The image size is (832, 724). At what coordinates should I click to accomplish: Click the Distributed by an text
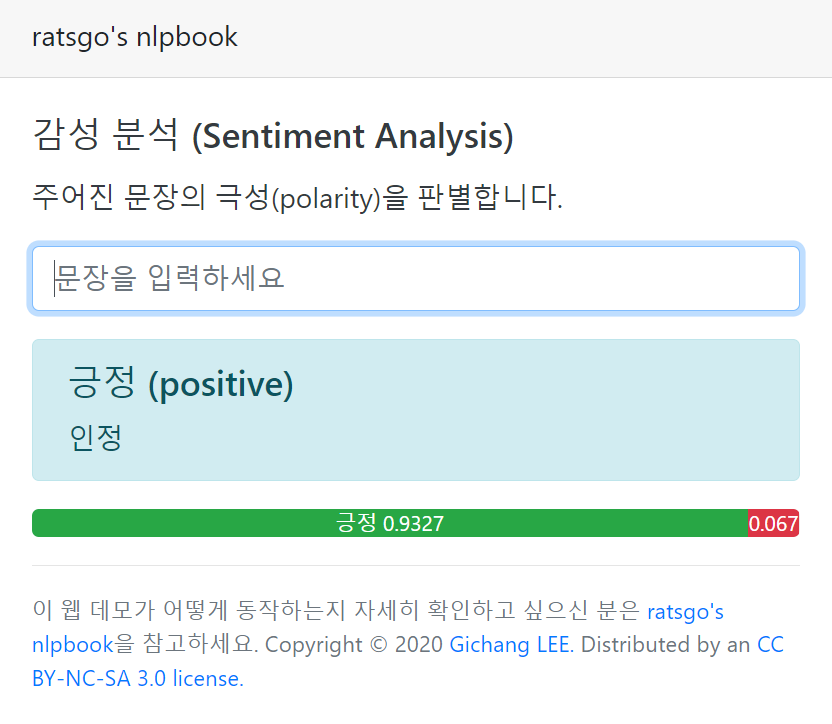(x=665, y=644)
